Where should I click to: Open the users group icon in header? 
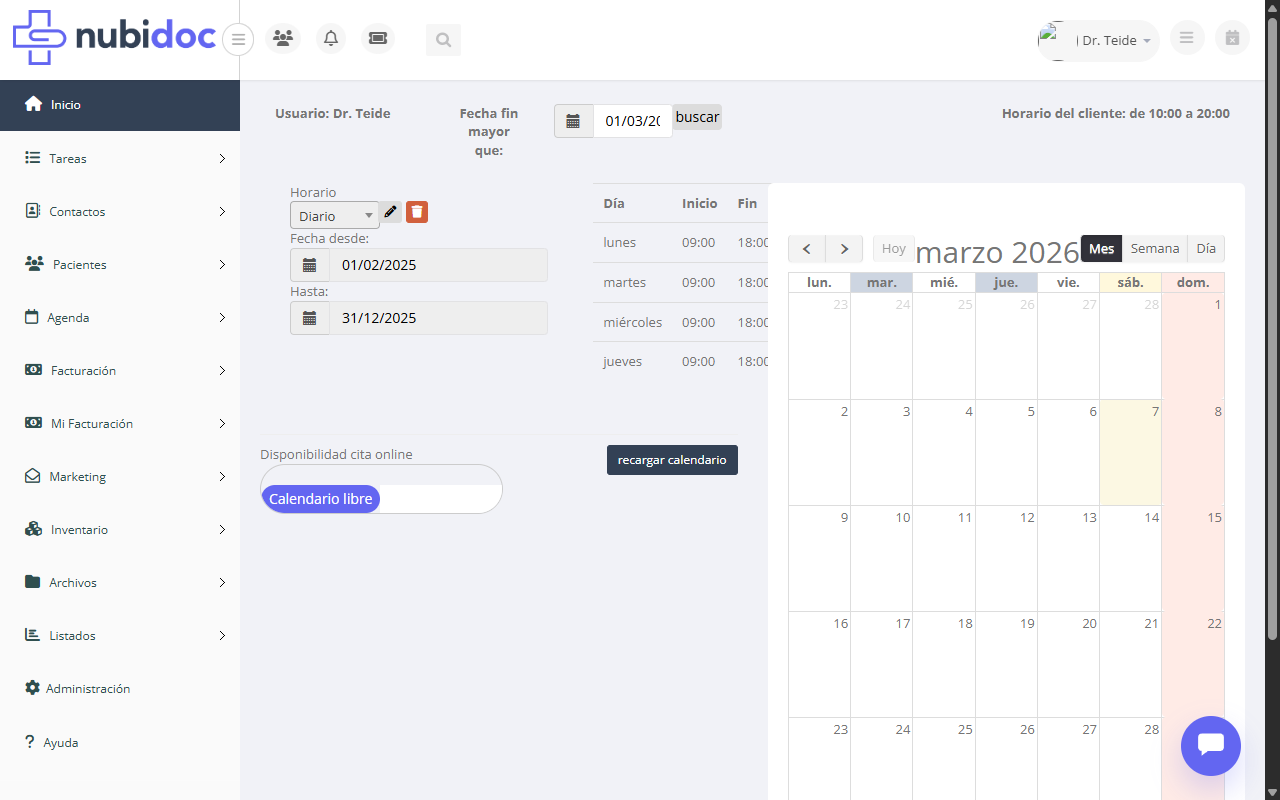click(283, 39)
